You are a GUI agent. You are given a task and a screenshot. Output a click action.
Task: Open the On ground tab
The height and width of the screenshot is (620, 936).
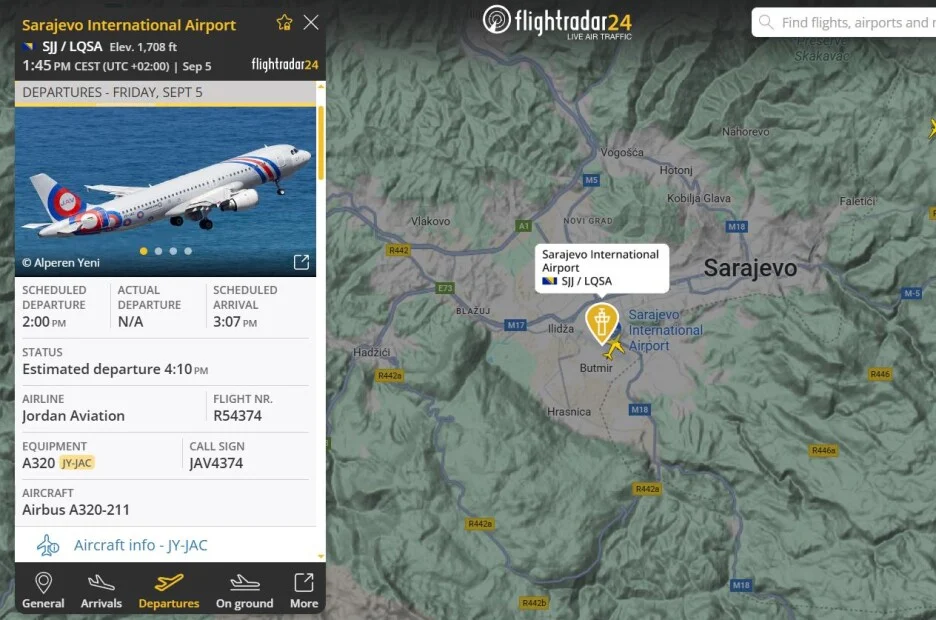click(244, 591)
